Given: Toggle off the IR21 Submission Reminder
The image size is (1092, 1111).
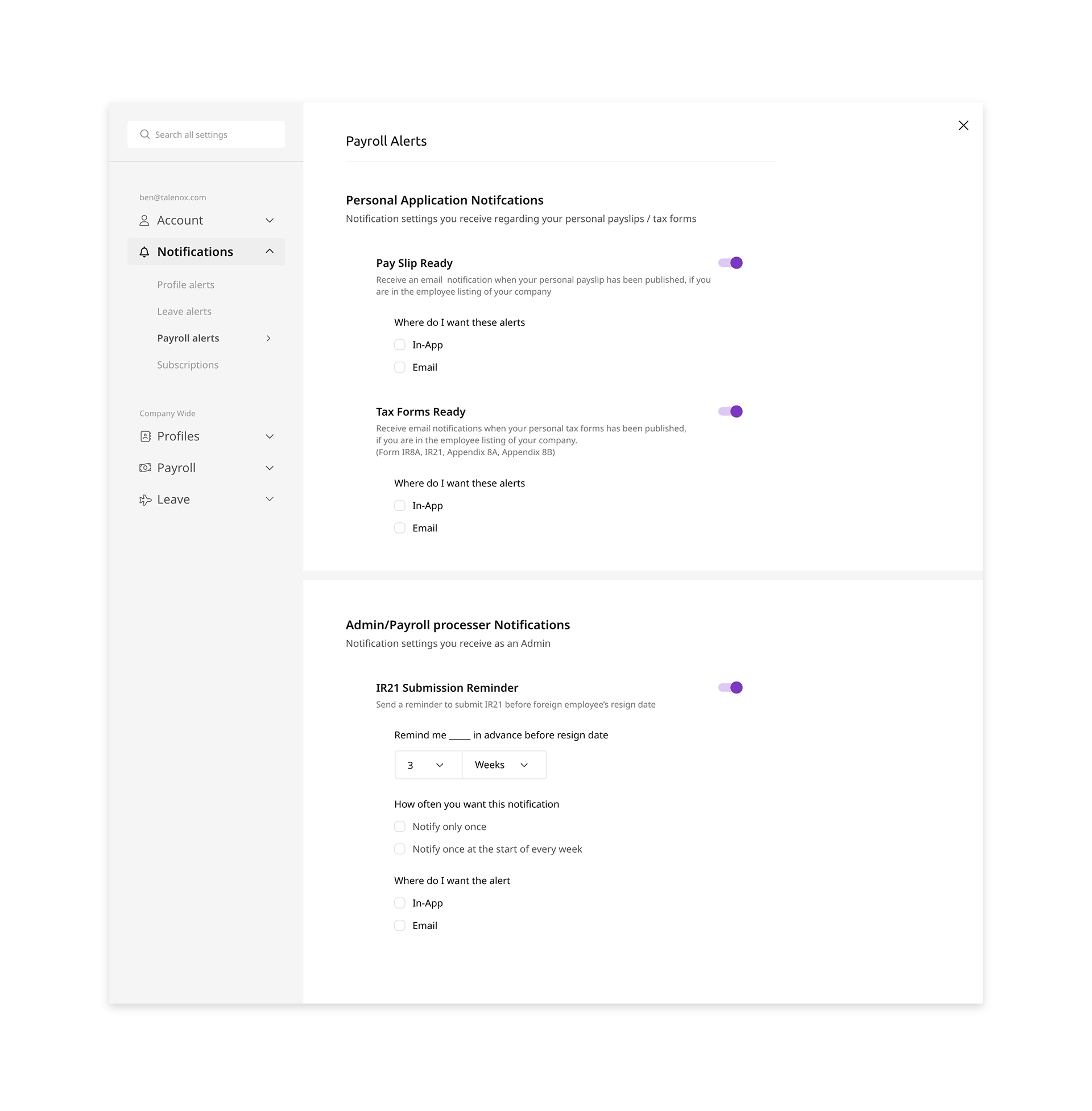Looking at the screenshot, I should pos(730,687).
